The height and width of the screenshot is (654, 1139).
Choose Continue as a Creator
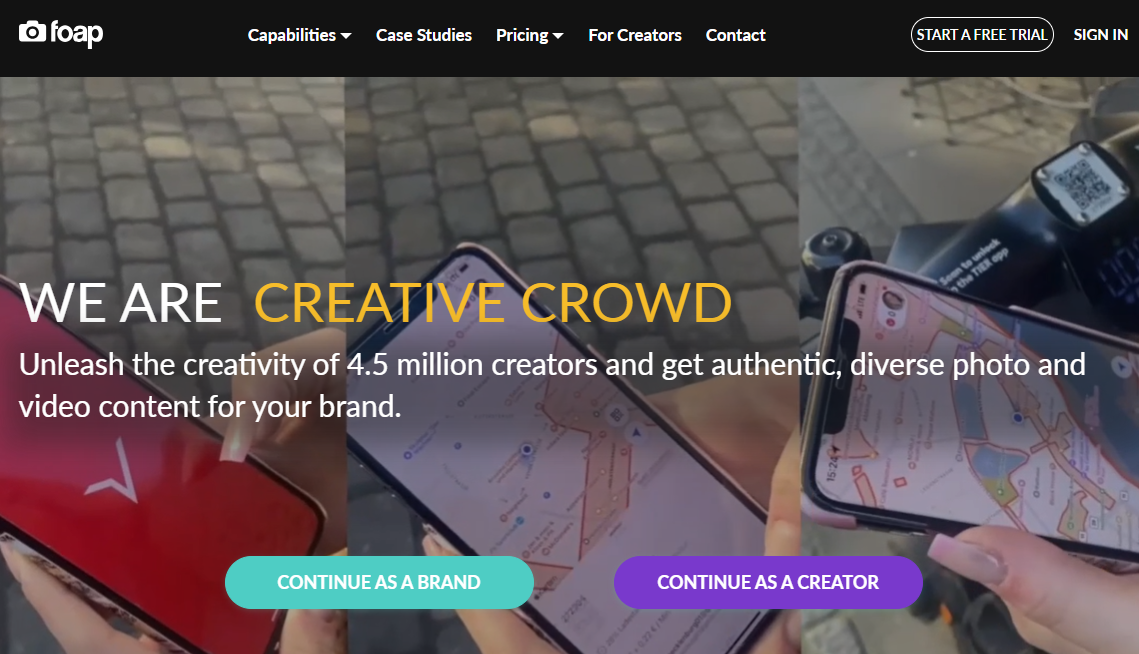pos(768,582)
